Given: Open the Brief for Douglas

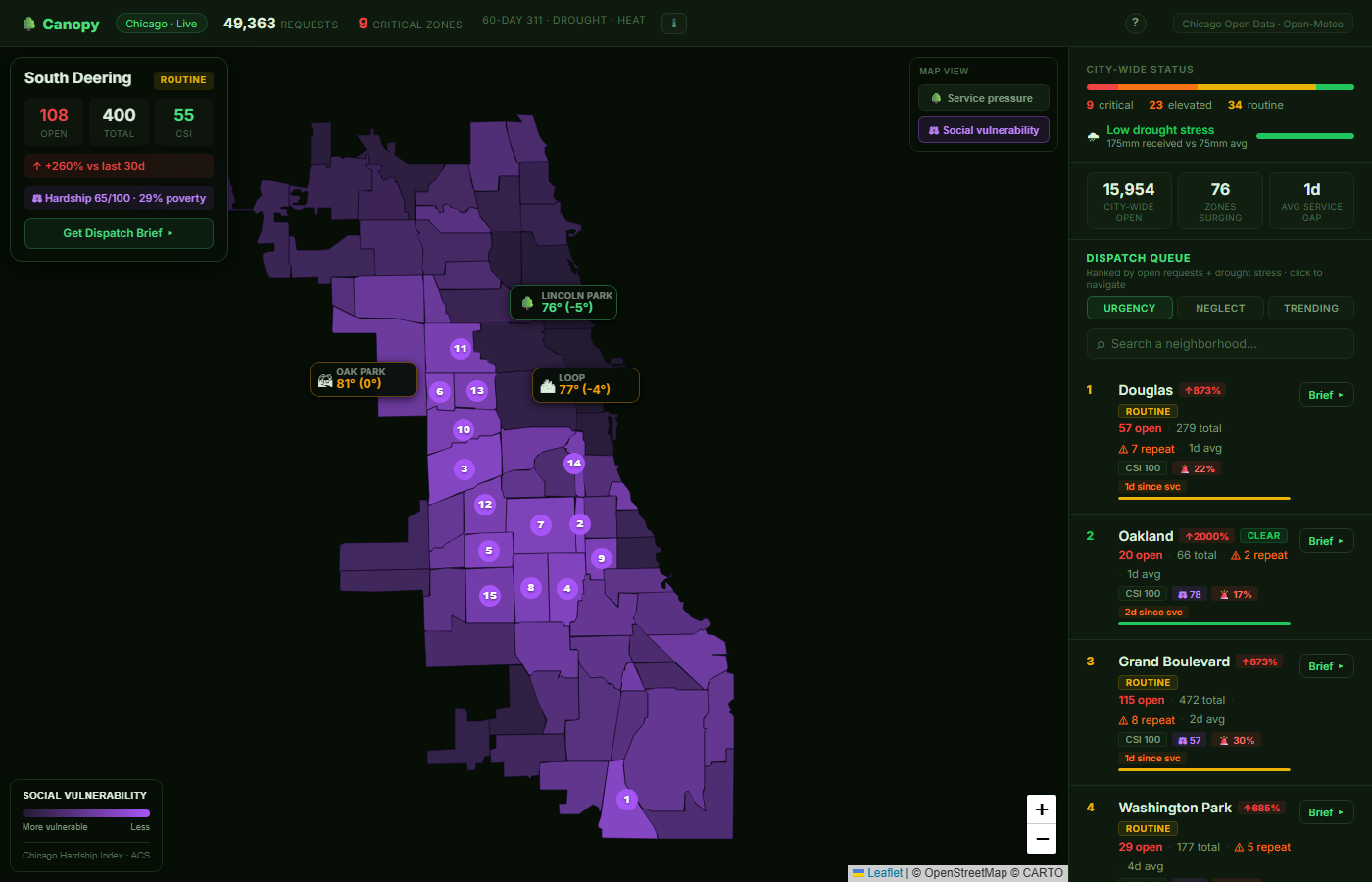Looking at the screenshot, I should [1326, 395].
